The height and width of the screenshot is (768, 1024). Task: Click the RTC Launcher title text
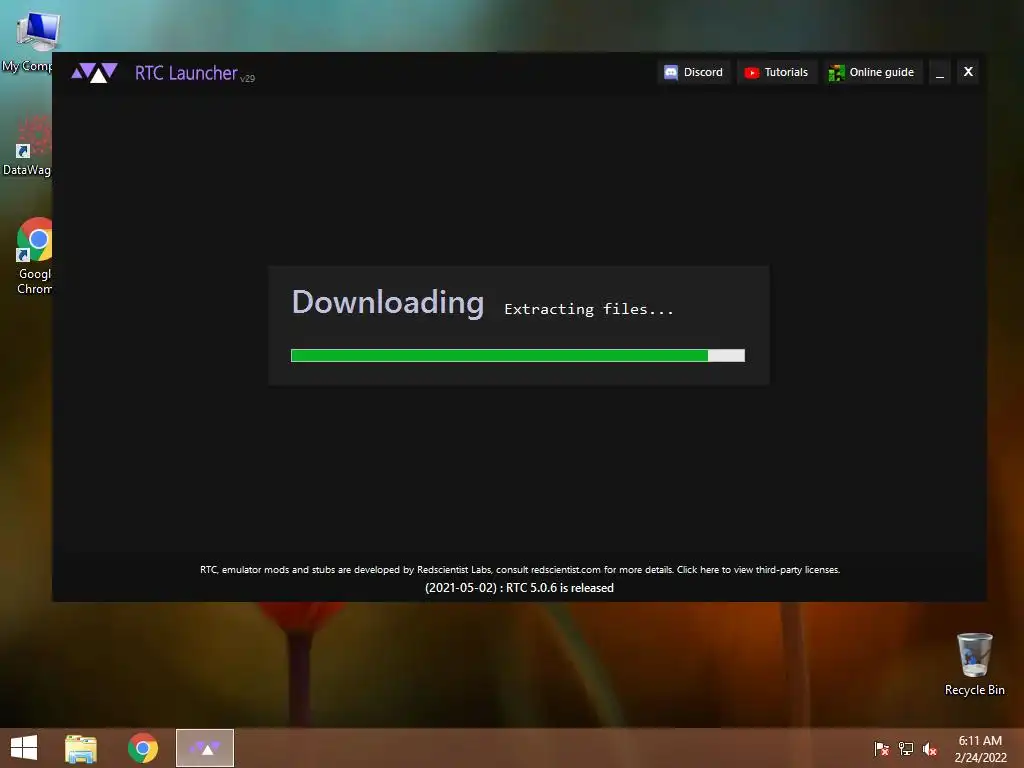[186, 73]
